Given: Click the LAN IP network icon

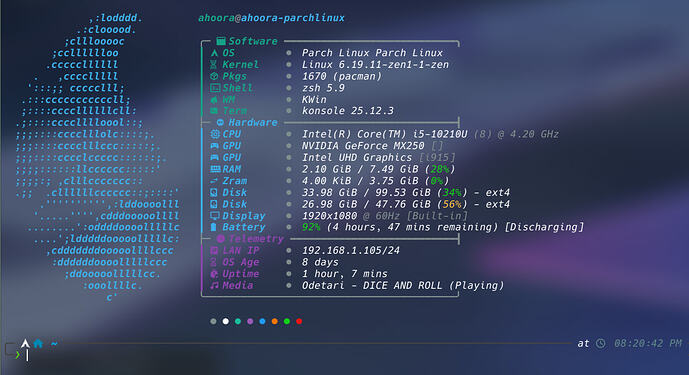Looking at the screenshot, I should (x=214, y=251).
